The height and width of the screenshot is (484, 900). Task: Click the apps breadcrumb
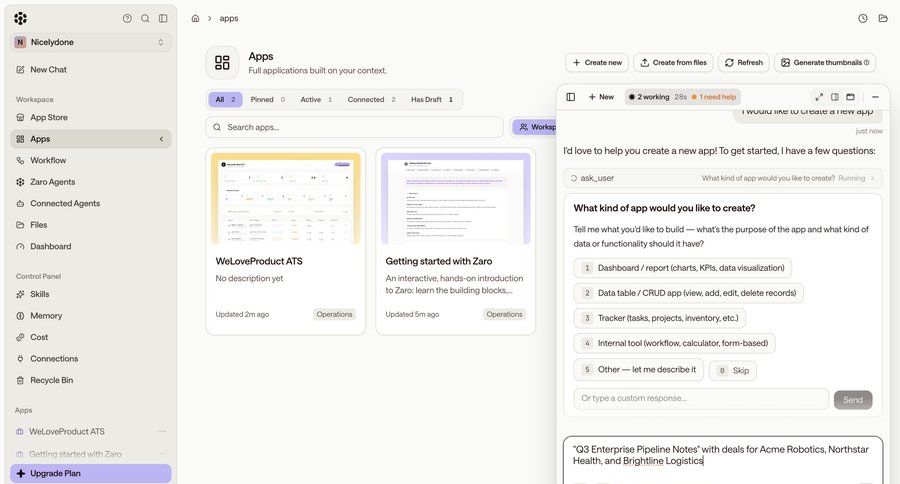pos(228,18)
